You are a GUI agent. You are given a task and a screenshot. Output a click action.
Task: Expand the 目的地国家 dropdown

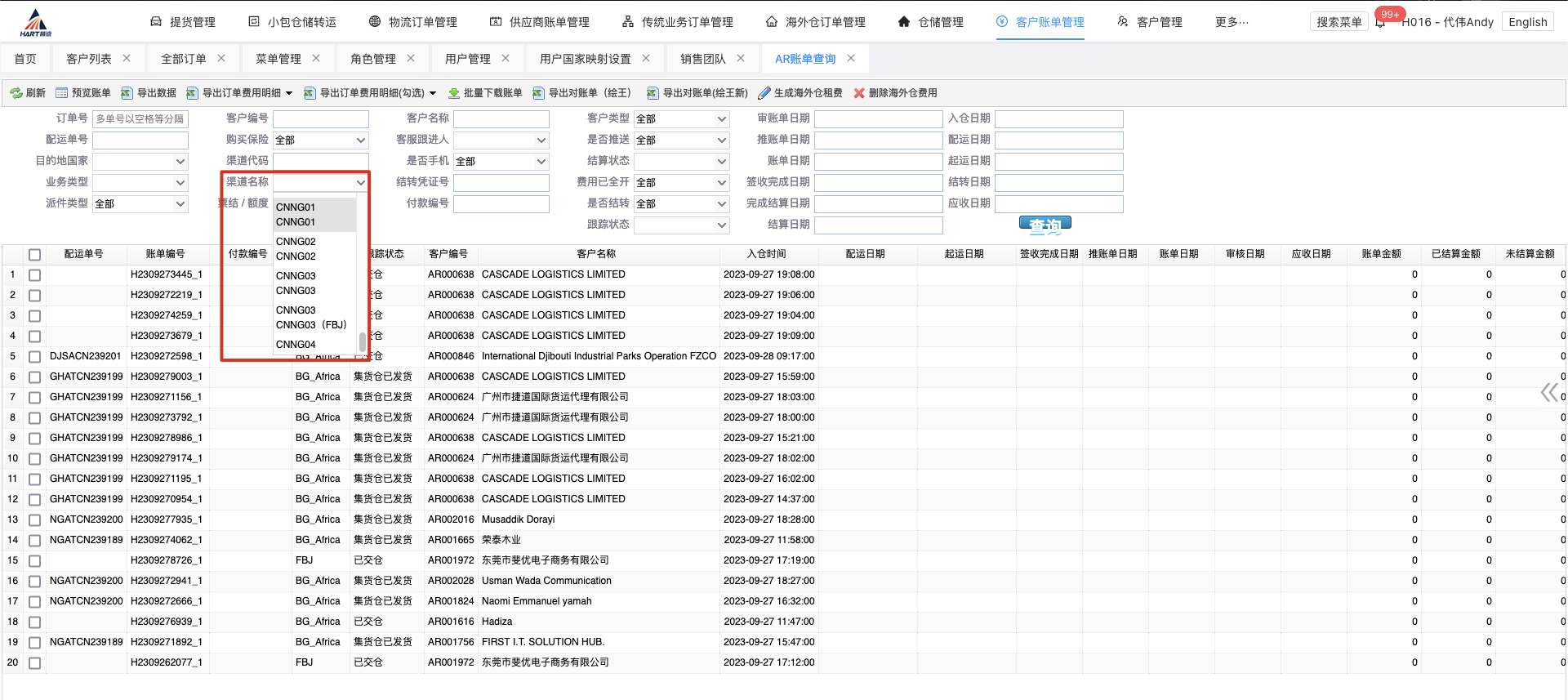coord(140,162)
